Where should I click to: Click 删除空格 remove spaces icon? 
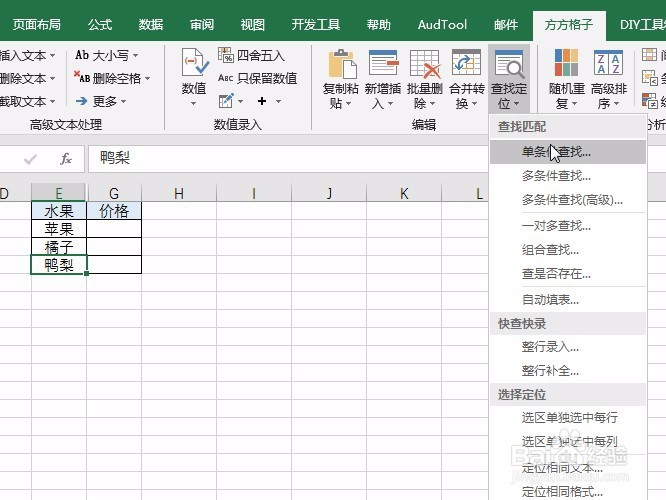(82, 77)
